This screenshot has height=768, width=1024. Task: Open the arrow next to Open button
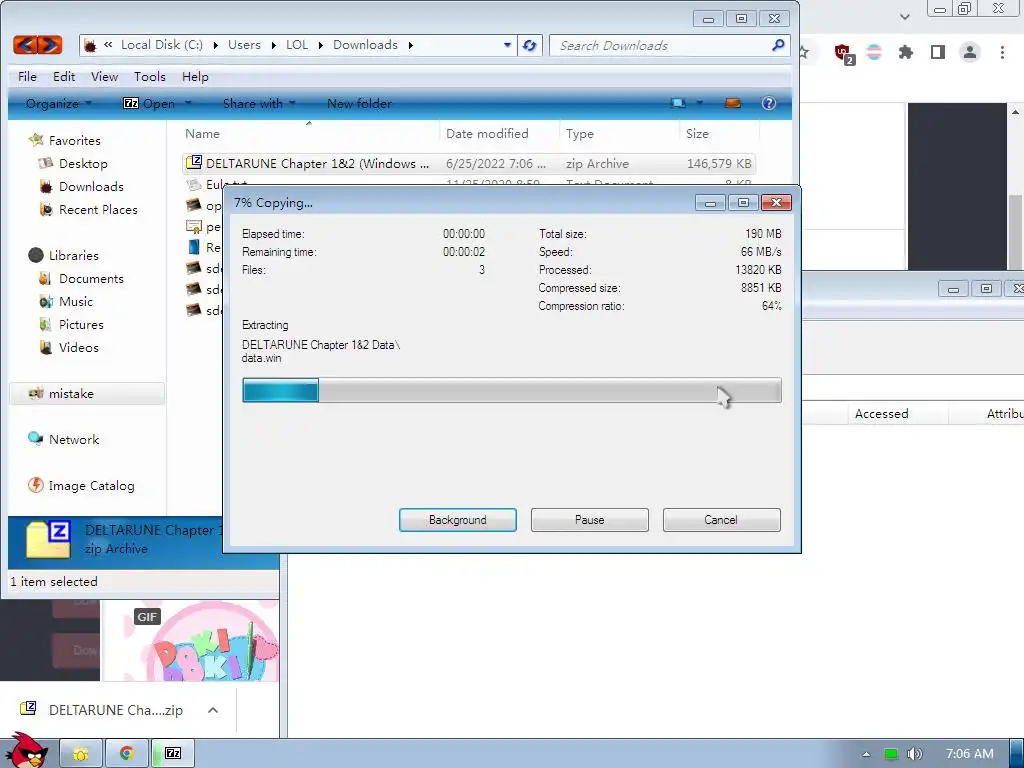[x=188, y=103]
